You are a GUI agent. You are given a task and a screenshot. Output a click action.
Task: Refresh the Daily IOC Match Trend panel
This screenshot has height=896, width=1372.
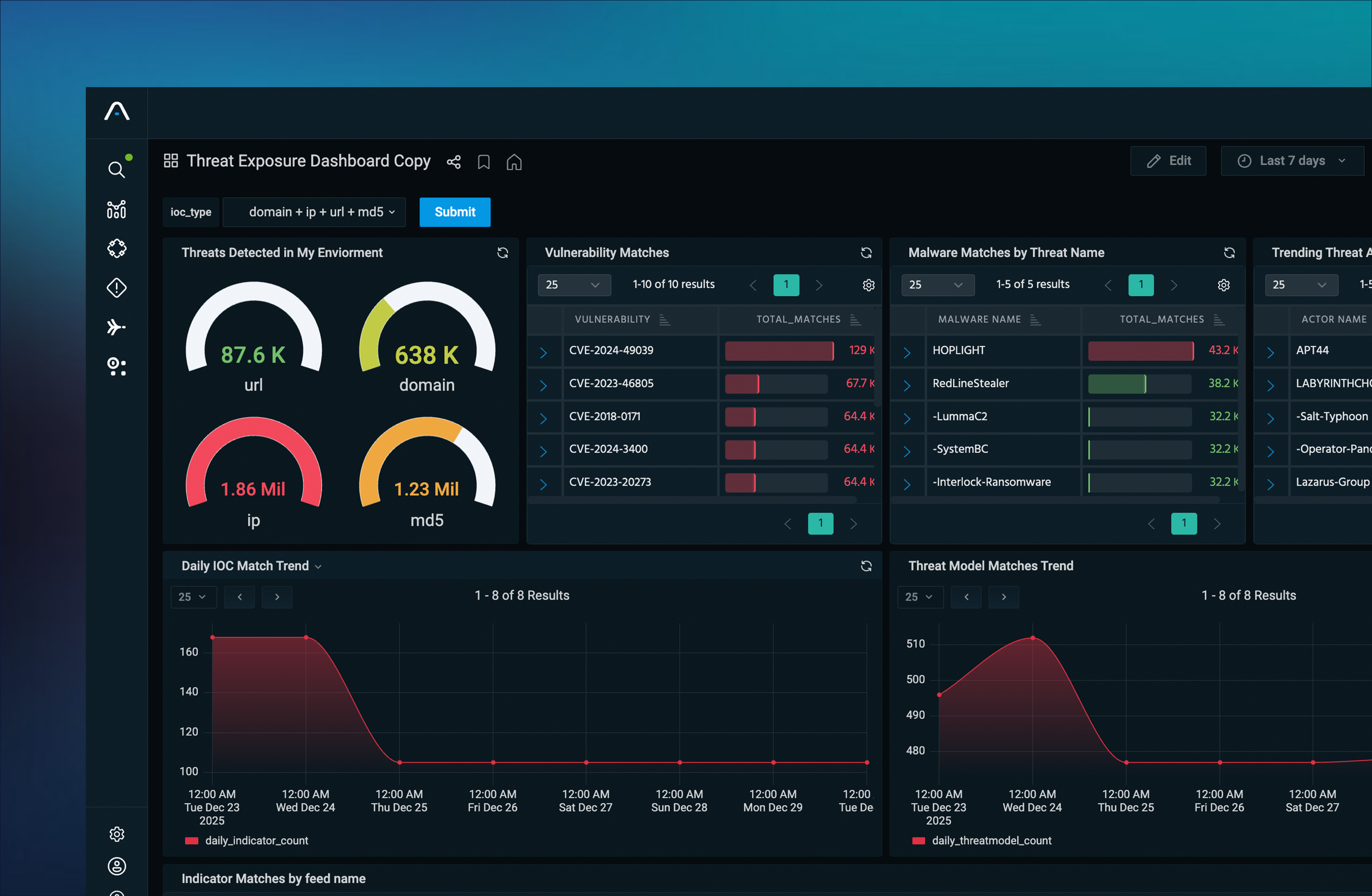tap(866, 566)
